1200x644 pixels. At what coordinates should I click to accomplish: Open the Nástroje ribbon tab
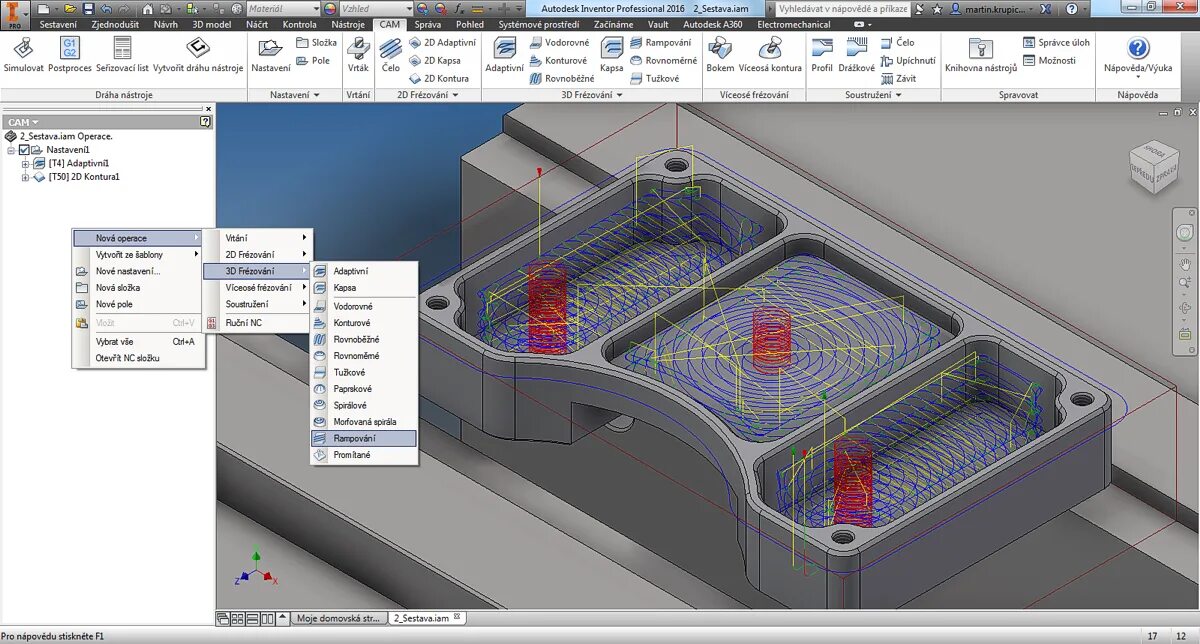(x=348, y=24)
